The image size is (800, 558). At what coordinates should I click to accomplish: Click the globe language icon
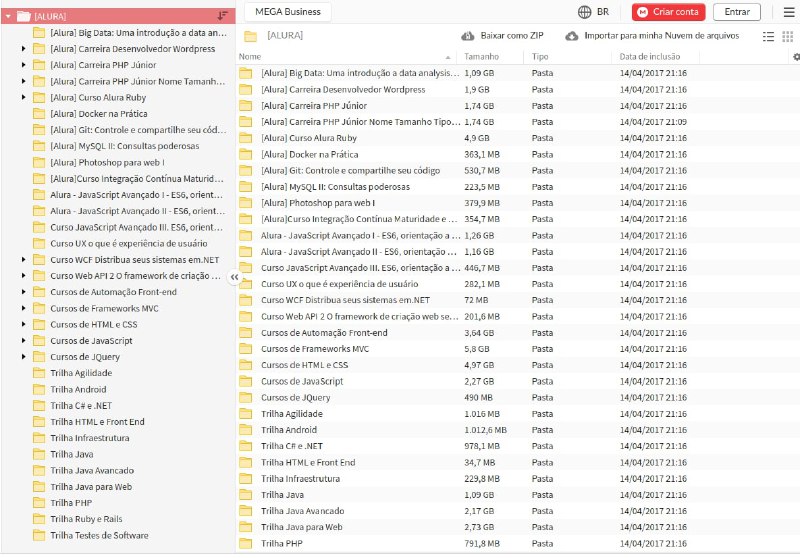click(x=584, y=12)
